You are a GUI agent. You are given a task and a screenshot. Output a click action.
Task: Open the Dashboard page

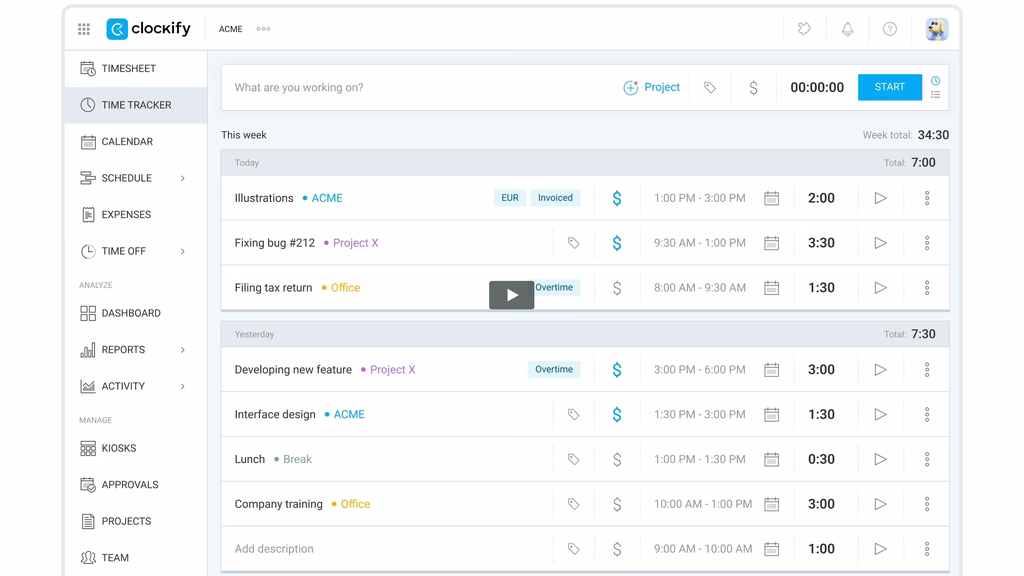click(136, 313)
